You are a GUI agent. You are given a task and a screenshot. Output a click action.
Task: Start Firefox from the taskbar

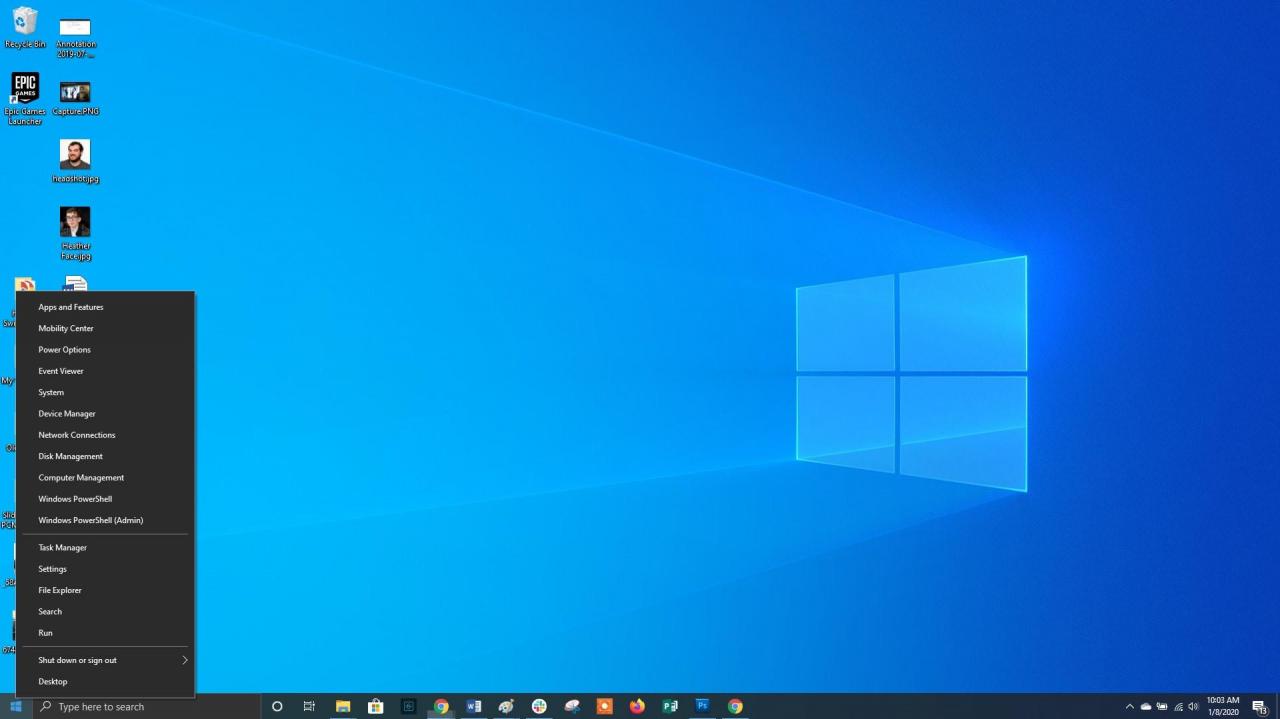point(637,706)
